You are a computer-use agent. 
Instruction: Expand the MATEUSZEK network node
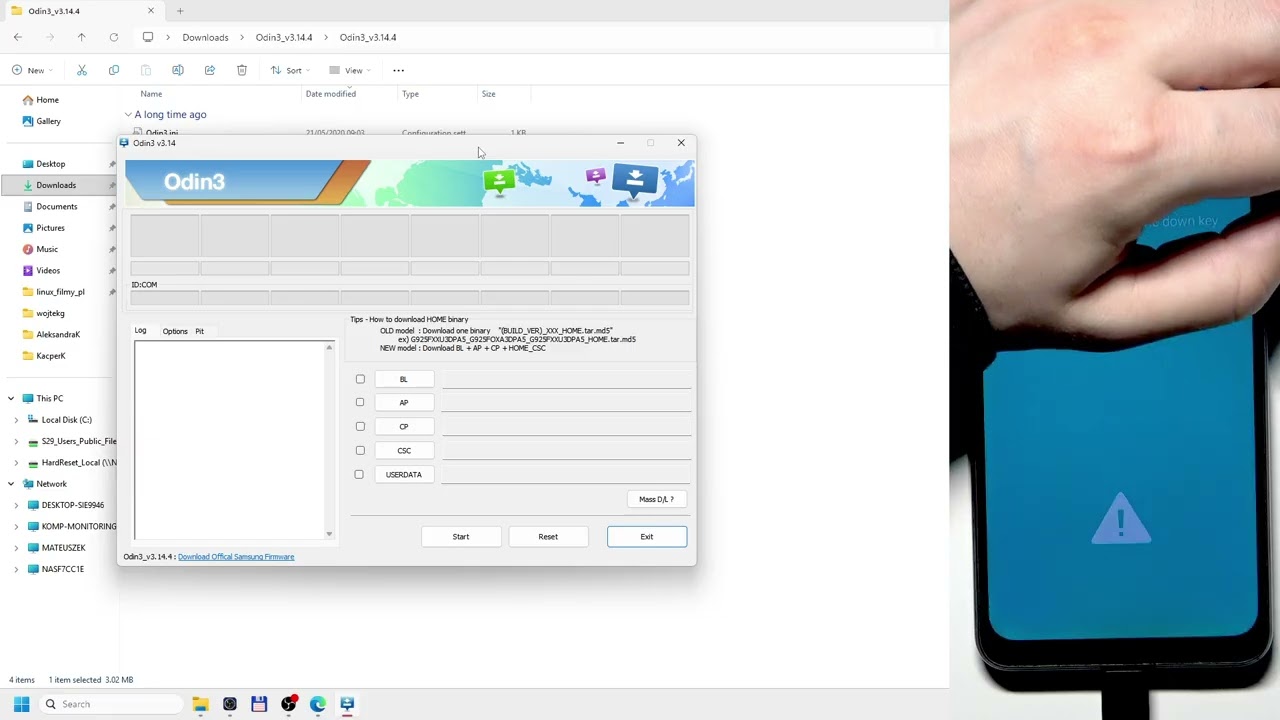point(16,548)
